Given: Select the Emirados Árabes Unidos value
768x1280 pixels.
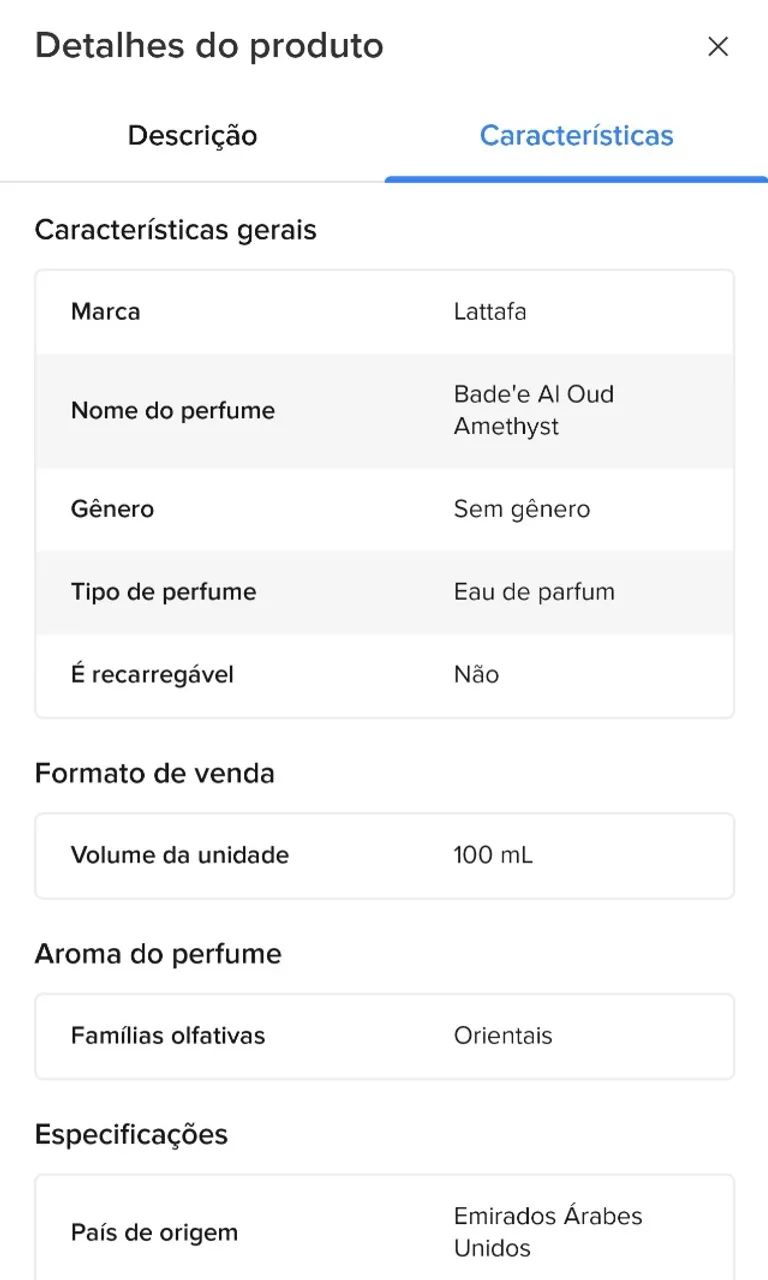Looking at the screenshot, I should click(548, 1232).
